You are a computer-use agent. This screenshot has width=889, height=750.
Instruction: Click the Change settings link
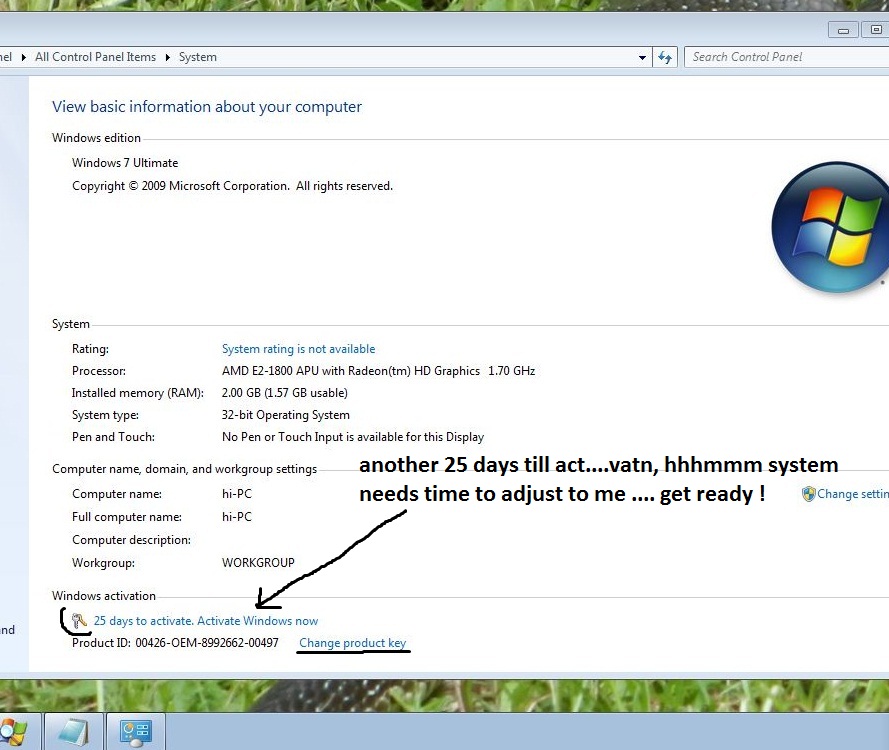[x=853, y=494]
